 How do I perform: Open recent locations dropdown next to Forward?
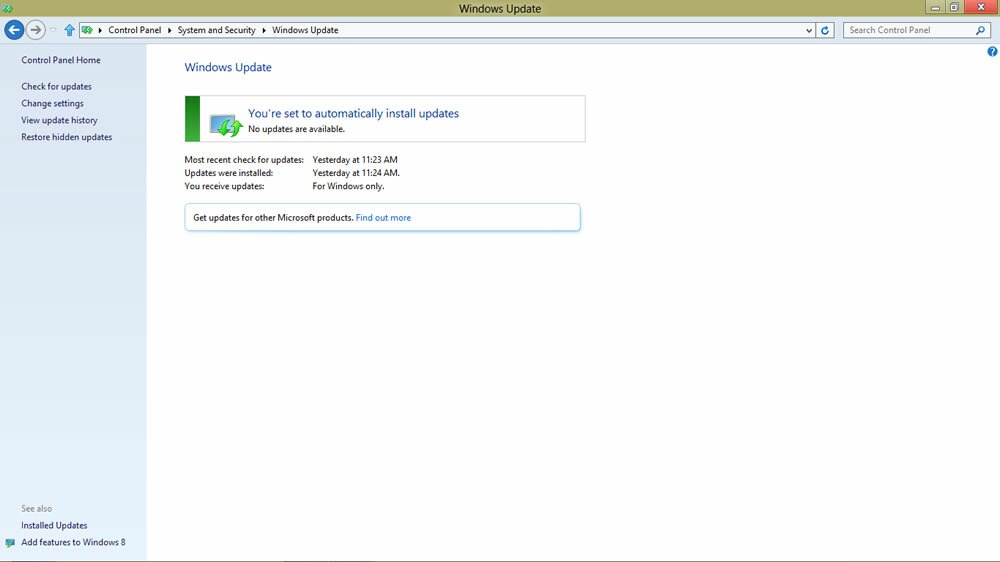[53, 30]
